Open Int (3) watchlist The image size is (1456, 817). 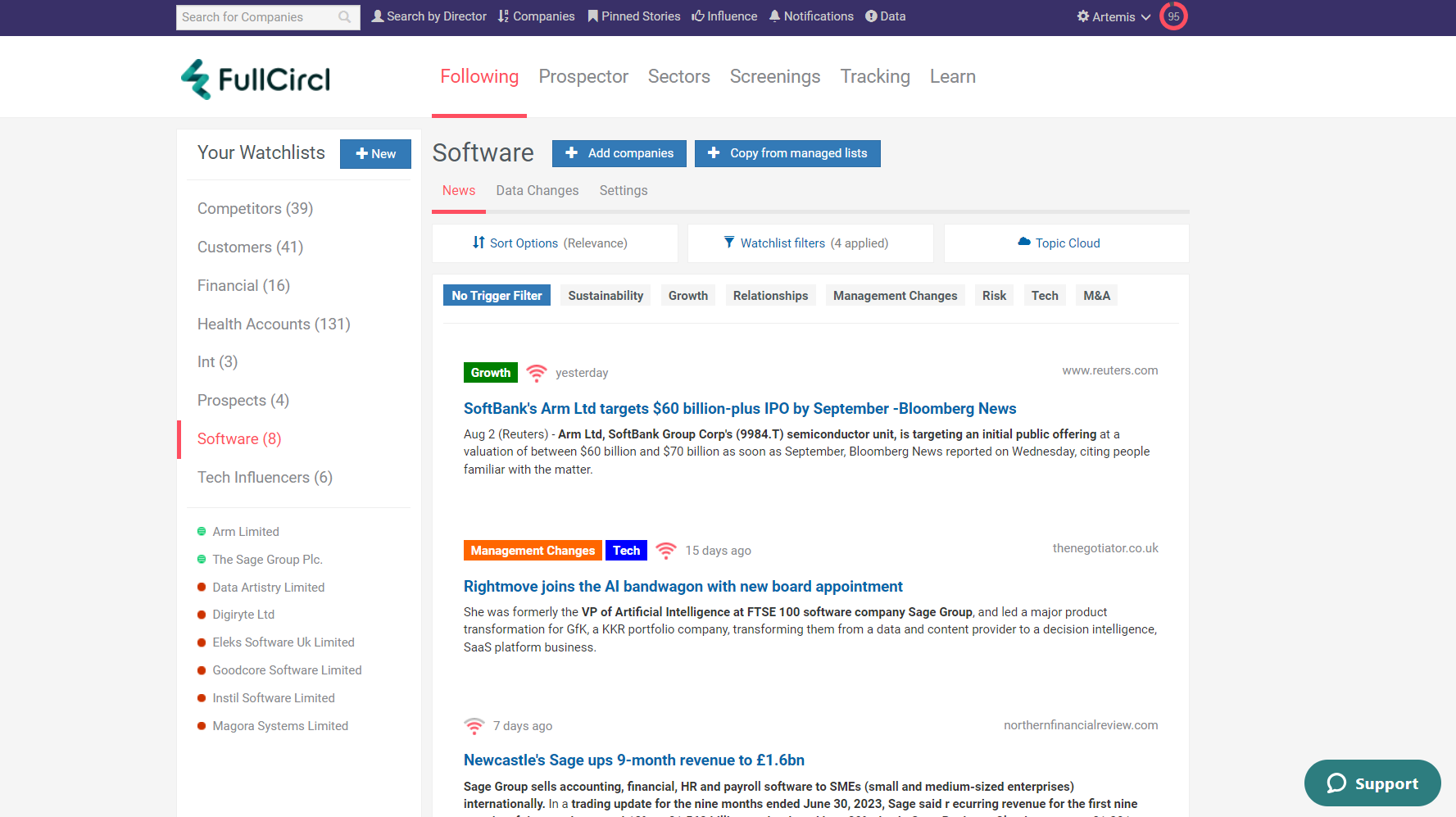pyautogui.click(x=217, y=362)
